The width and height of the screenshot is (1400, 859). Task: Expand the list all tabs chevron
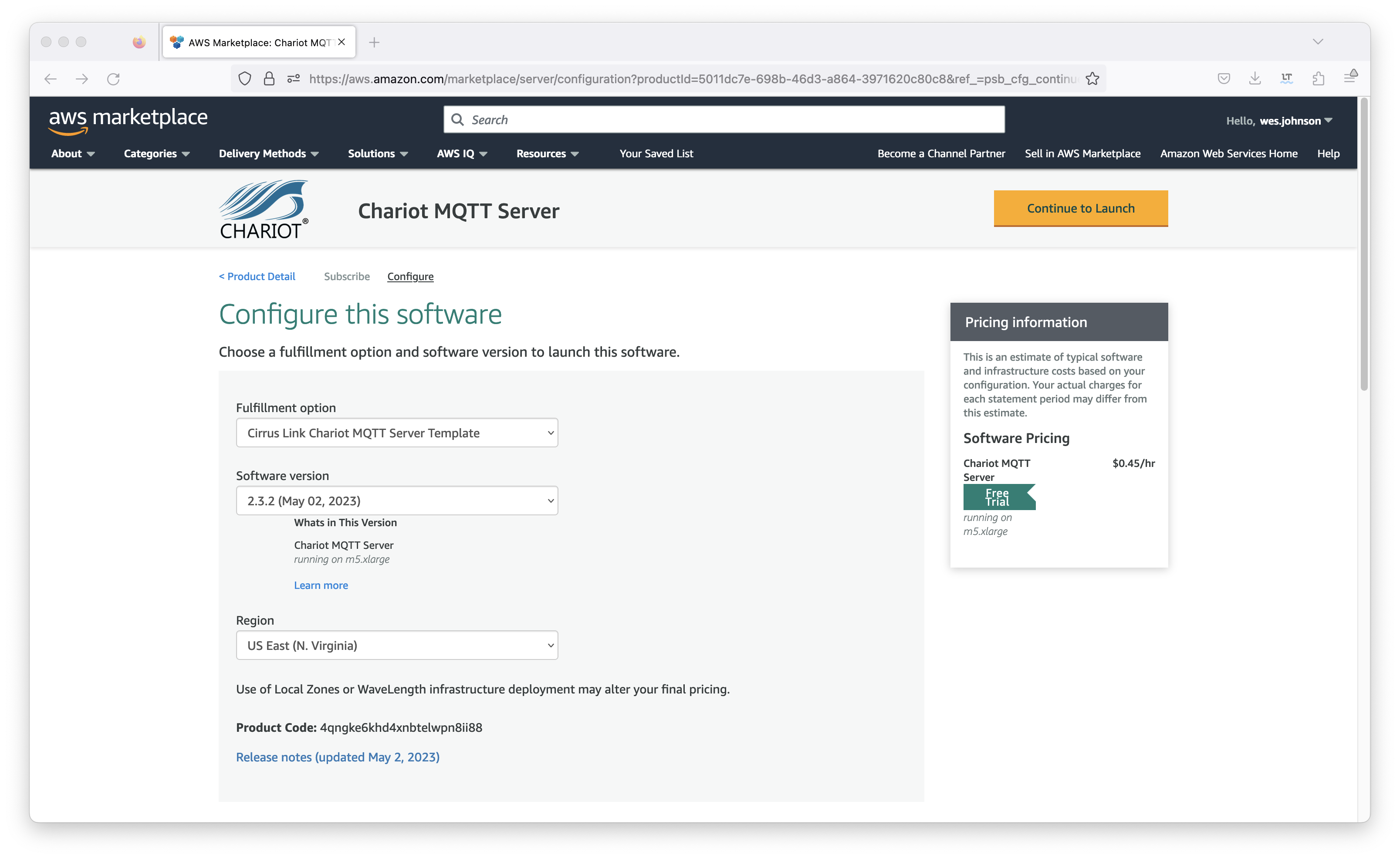coord(1318,42)
